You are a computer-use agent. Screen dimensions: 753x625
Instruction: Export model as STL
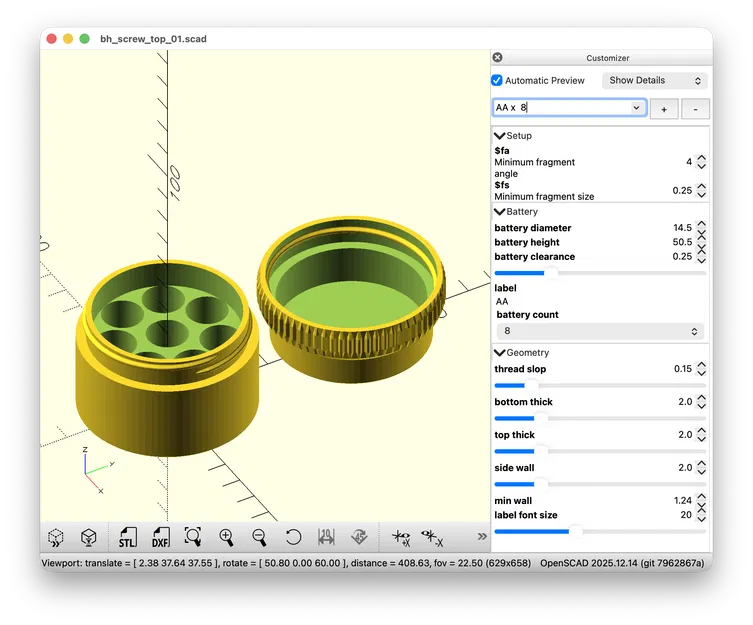pyautogui.click(x=127, y=537)
